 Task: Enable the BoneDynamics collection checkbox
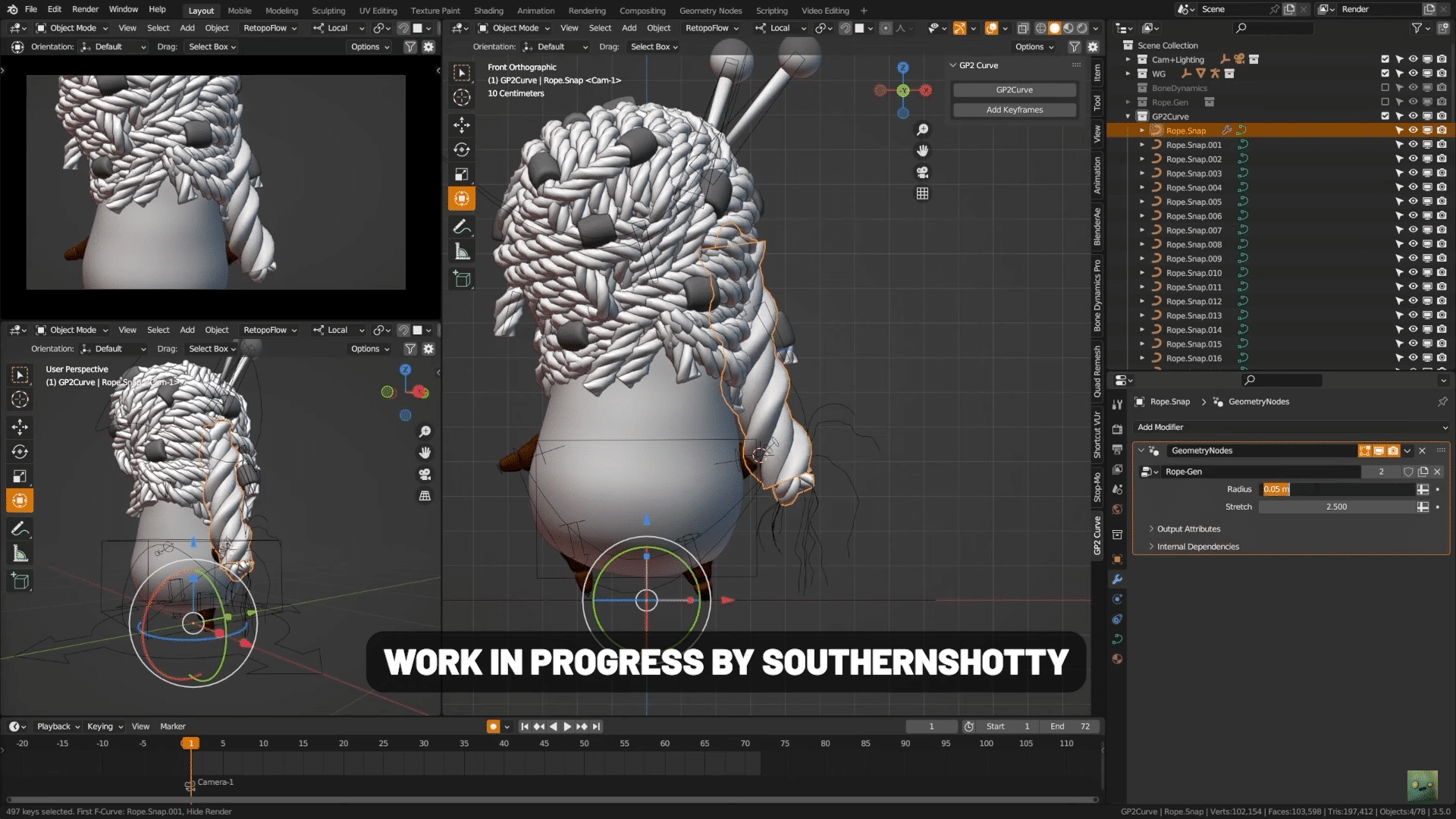[x=1385, y=88]
